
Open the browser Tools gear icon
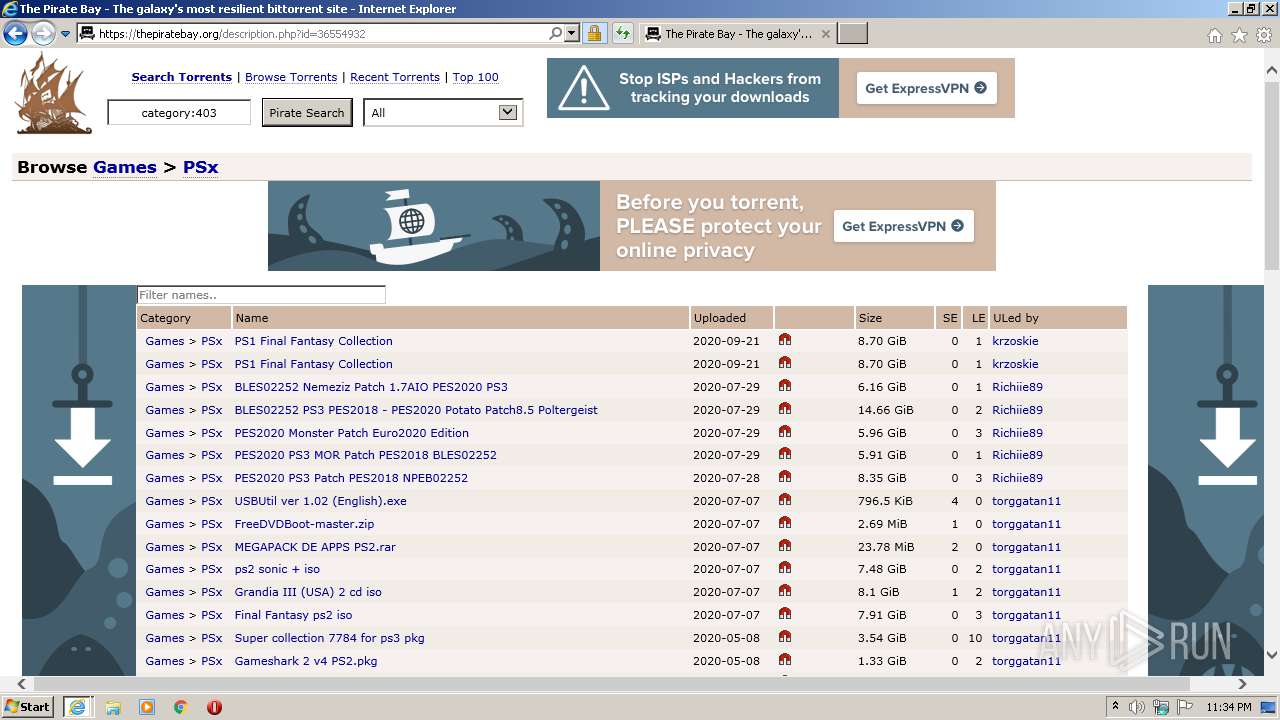coord(1264,35)
